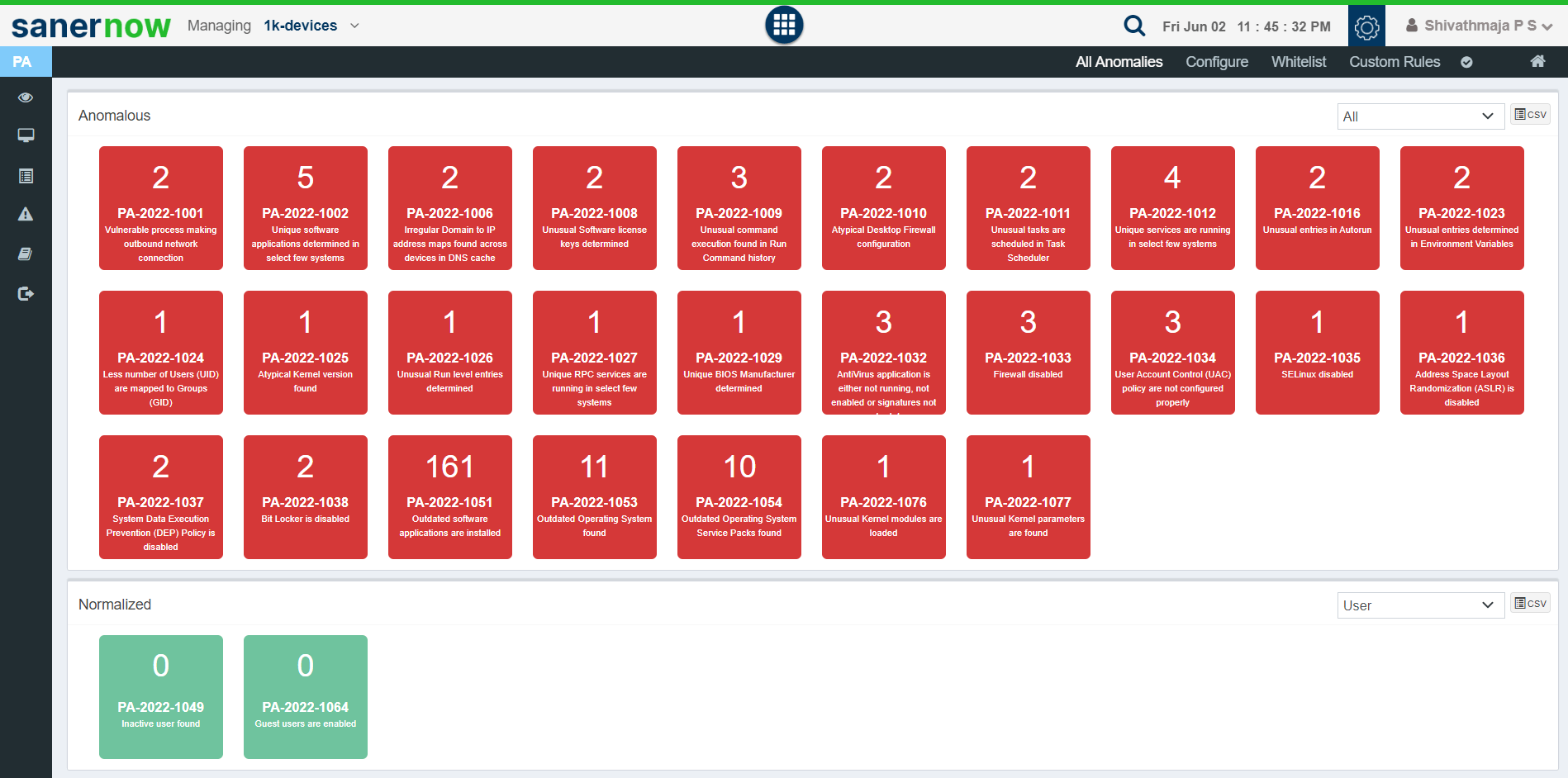Switch to the Configure tab
1568x778 pixels.
[x=1216, y=62]
